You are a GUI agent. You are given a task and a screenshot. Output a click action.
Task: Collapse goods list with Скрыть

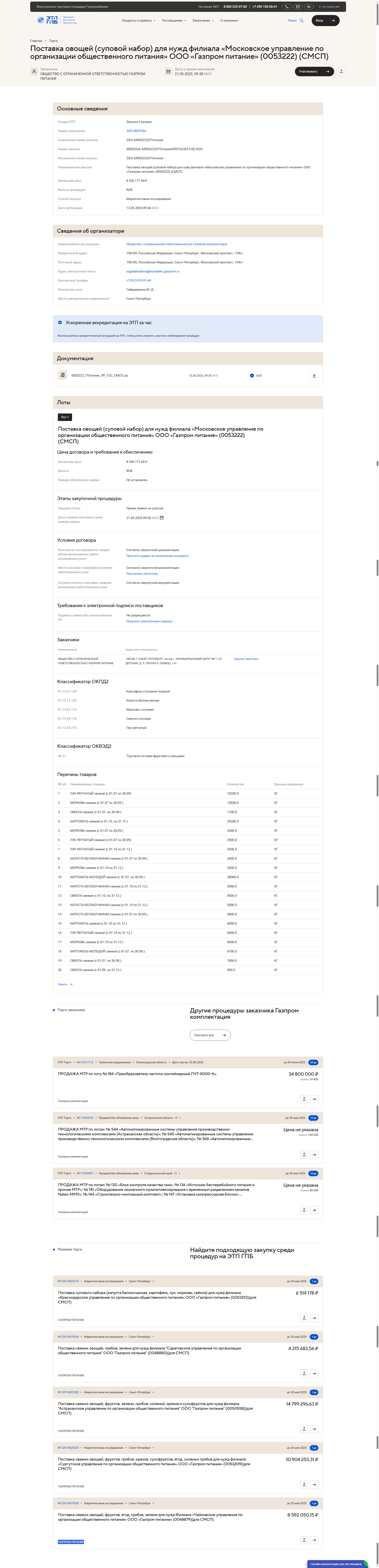tap(65, 984)
